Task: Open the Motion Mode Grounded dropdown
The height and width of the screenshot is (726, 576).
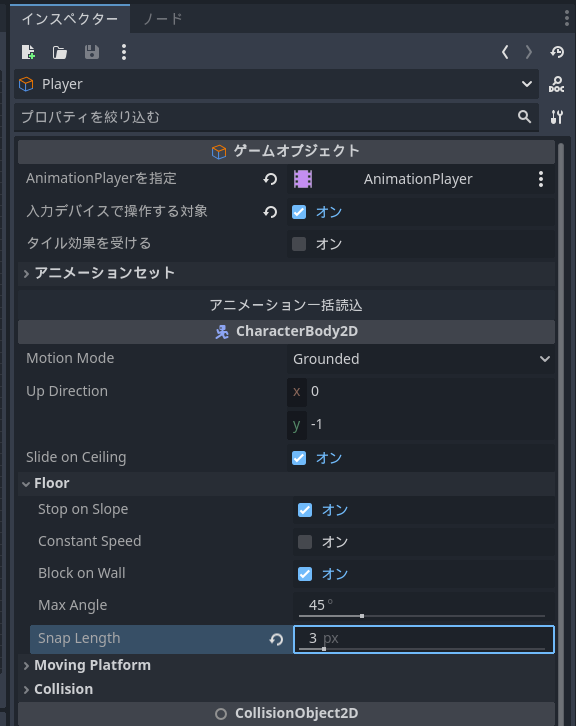Action: pos(420,359)
